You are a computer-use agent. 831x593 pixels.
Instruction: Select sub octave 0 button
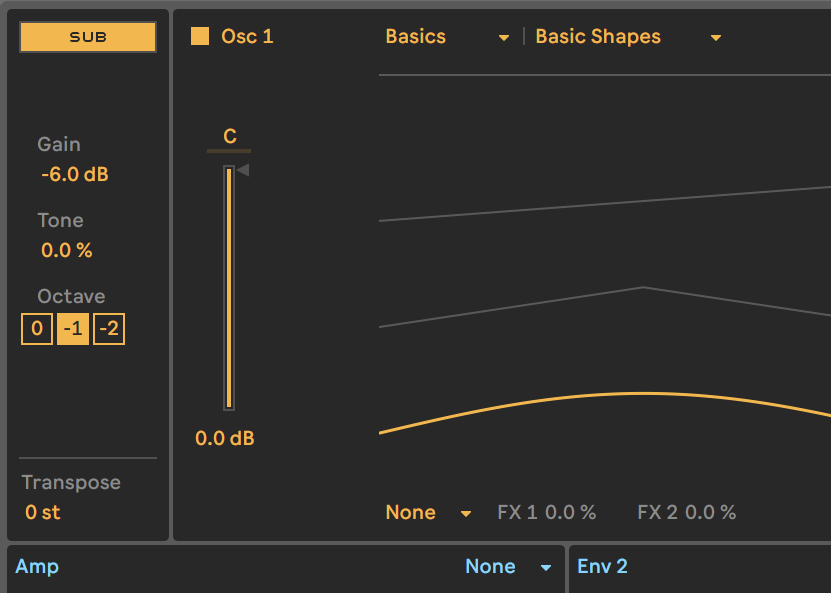[x=37, y=329]
